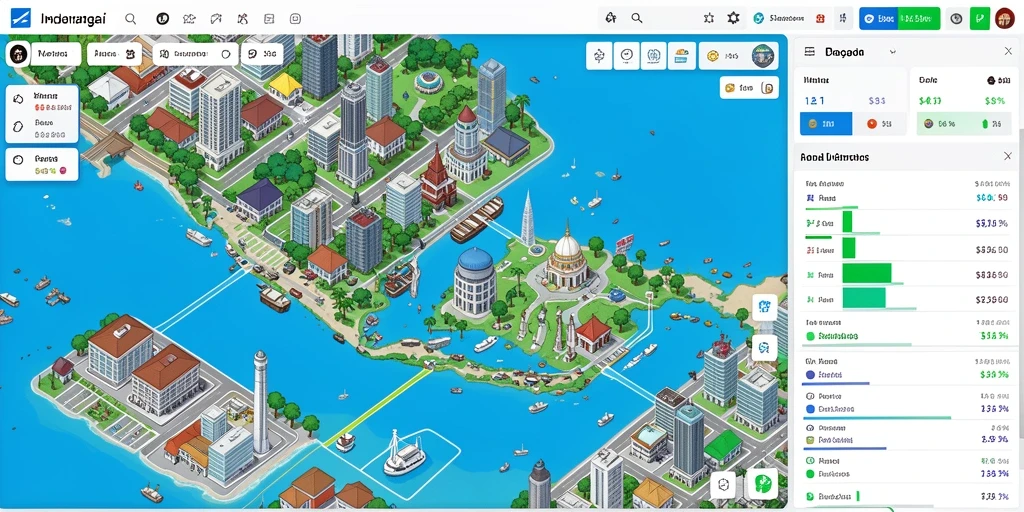1024x512 pixels.
Task: Click the small yellow-icon chip under coin balance
Action: (749, 88)
